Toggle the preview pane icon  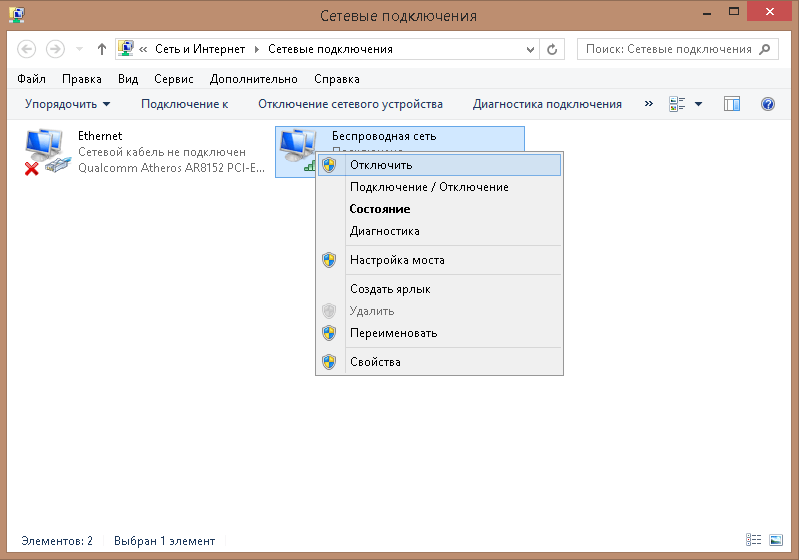point(732,104)
